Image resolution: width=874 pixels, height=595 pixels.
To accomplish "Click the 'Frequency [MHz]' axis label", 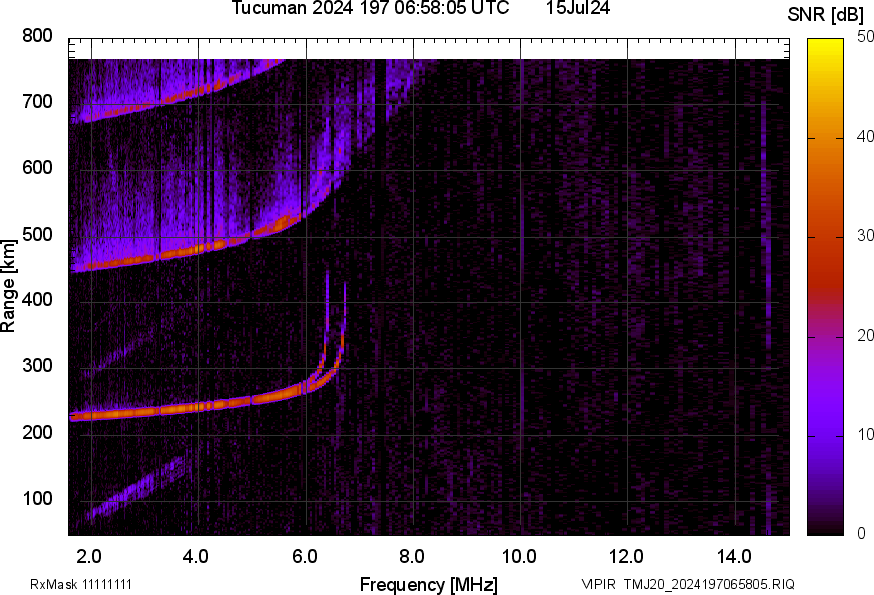I will [429, 584].
